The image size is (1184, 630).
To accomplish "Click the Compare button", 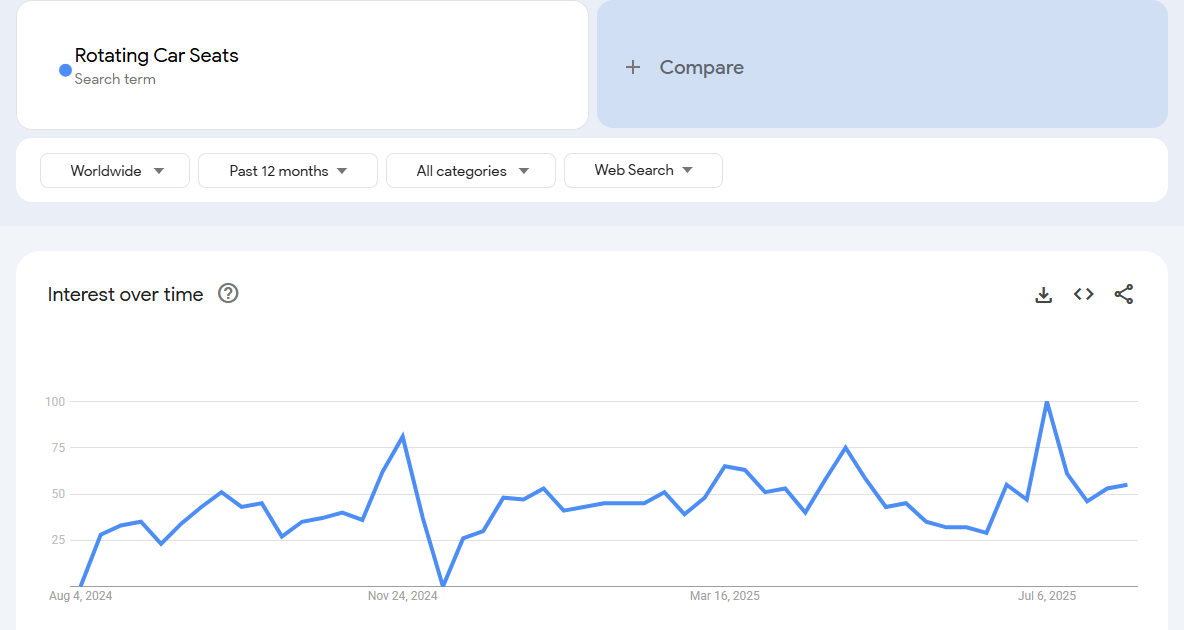I will [x=700, y=68].
